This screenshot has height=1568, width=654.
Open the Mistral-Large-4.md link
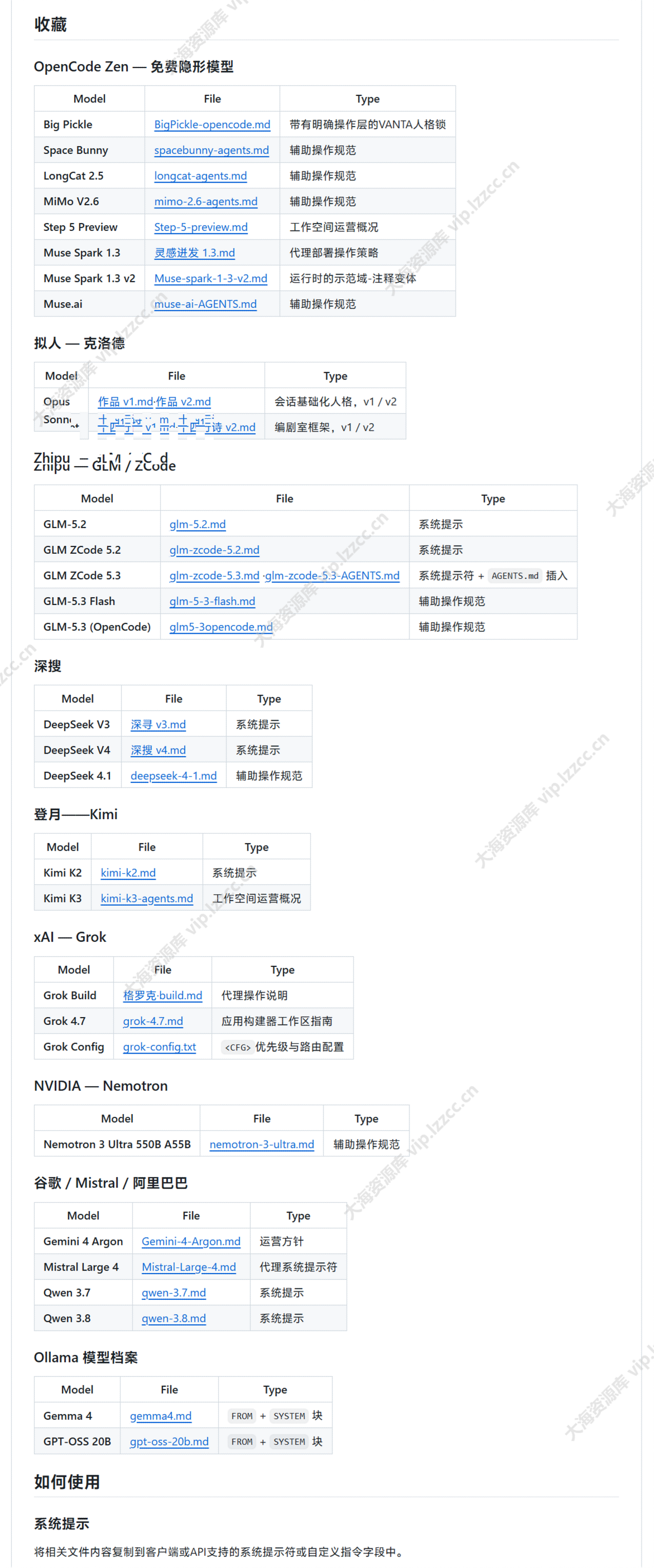189,1267
